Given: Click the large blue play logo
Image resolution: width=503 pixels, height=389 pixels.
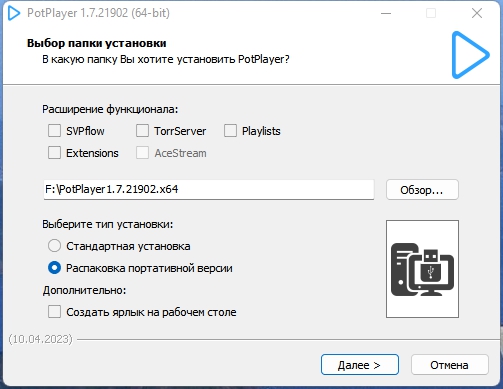Looking at the screenshot, I should click(x=470, y=55).
